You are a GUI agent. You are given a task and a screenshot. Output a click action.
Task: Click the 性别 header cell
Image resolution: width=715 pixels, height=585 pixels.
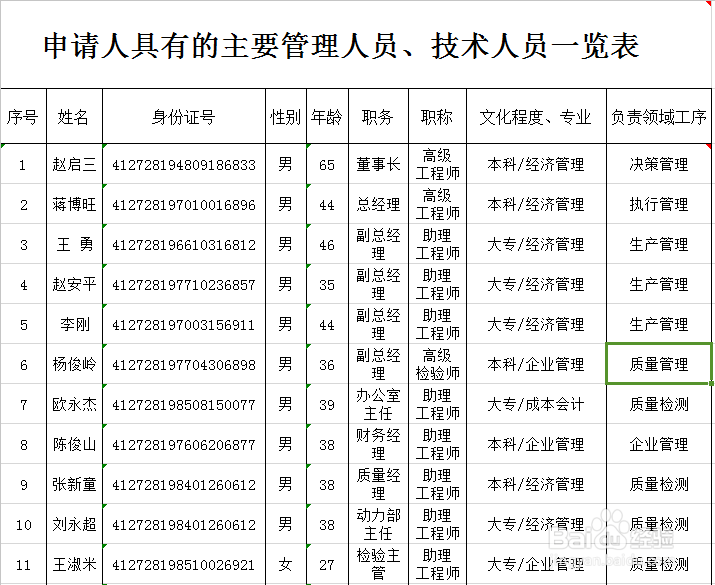click(x=286, y=116)
